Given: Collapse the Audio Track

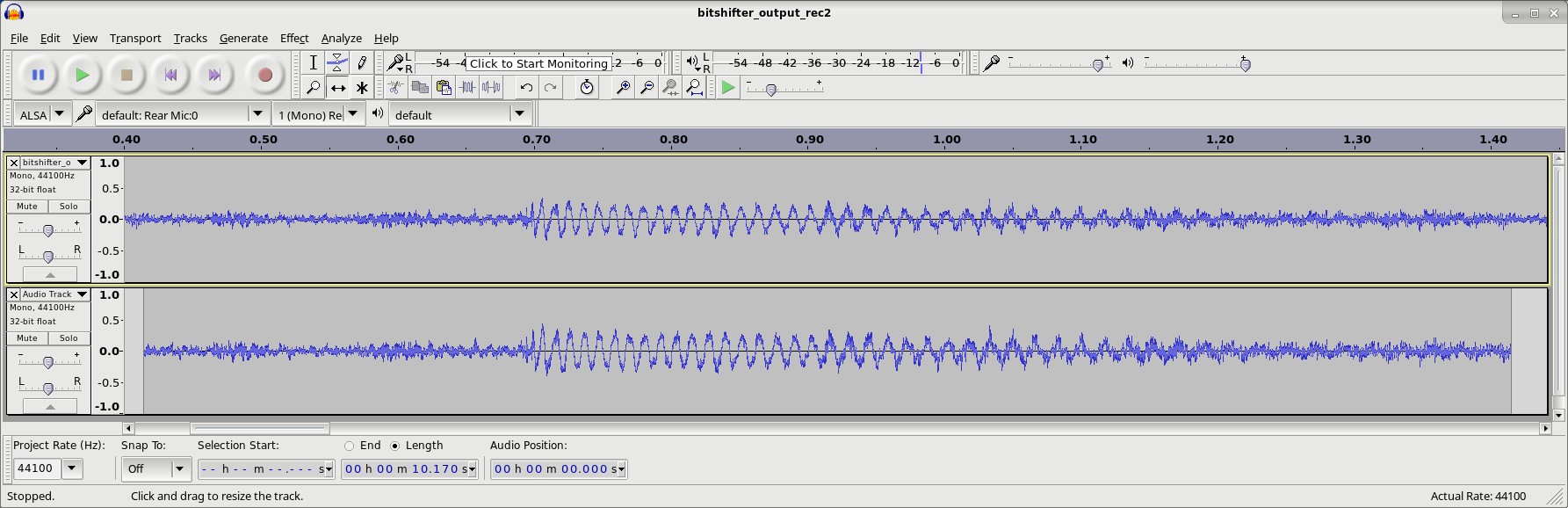Looking at the screenshot, I should click(50, 407).
